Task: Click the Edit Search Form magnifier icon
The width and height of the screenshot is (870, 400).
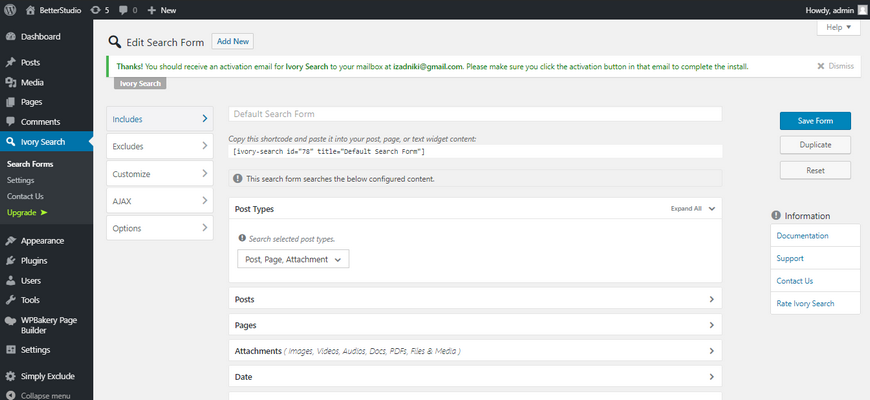Action: [x=115, y=42]
